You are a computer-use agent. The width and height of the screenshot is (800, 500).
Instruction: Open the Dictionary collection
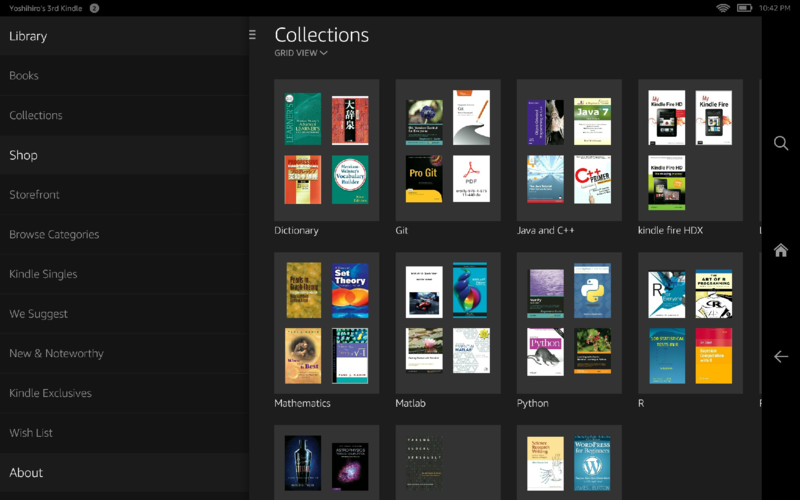[x=327, y=150]
